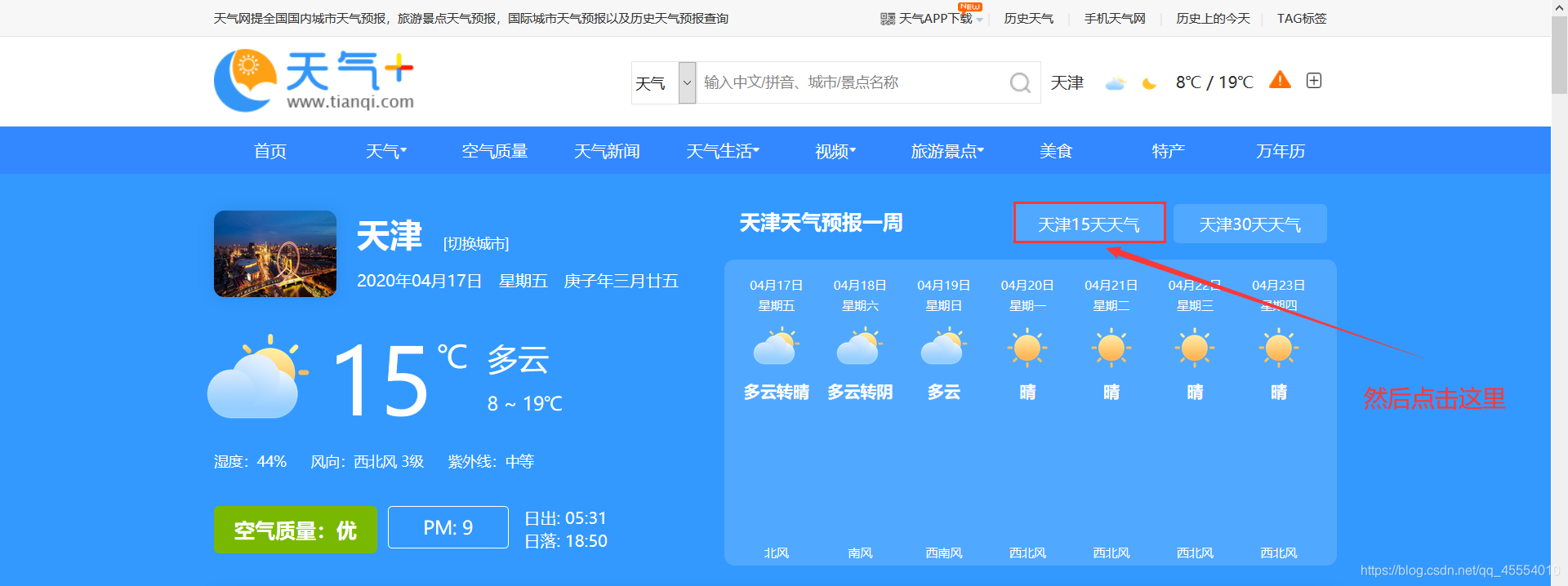Image resolution: width=1568 pixels, height=586 pixels.
Task: Click the Tianjin night cityscape thumbnail
Action: 275,254
